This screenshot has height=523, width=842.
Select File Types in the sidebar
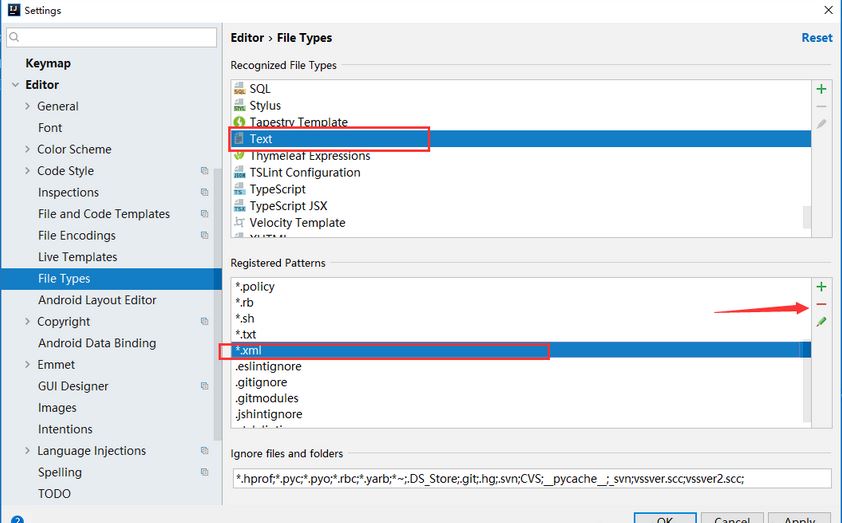pyautogui.click(x=111, y=279)
